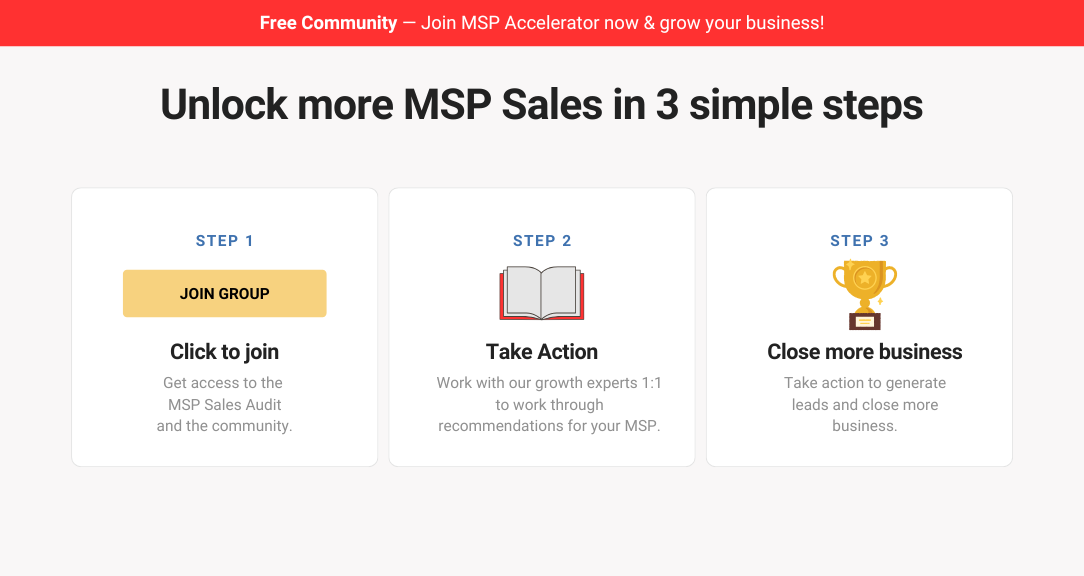Click the 'Click to join' heading
Screen dimensions: 1084x576
(225, 352)
